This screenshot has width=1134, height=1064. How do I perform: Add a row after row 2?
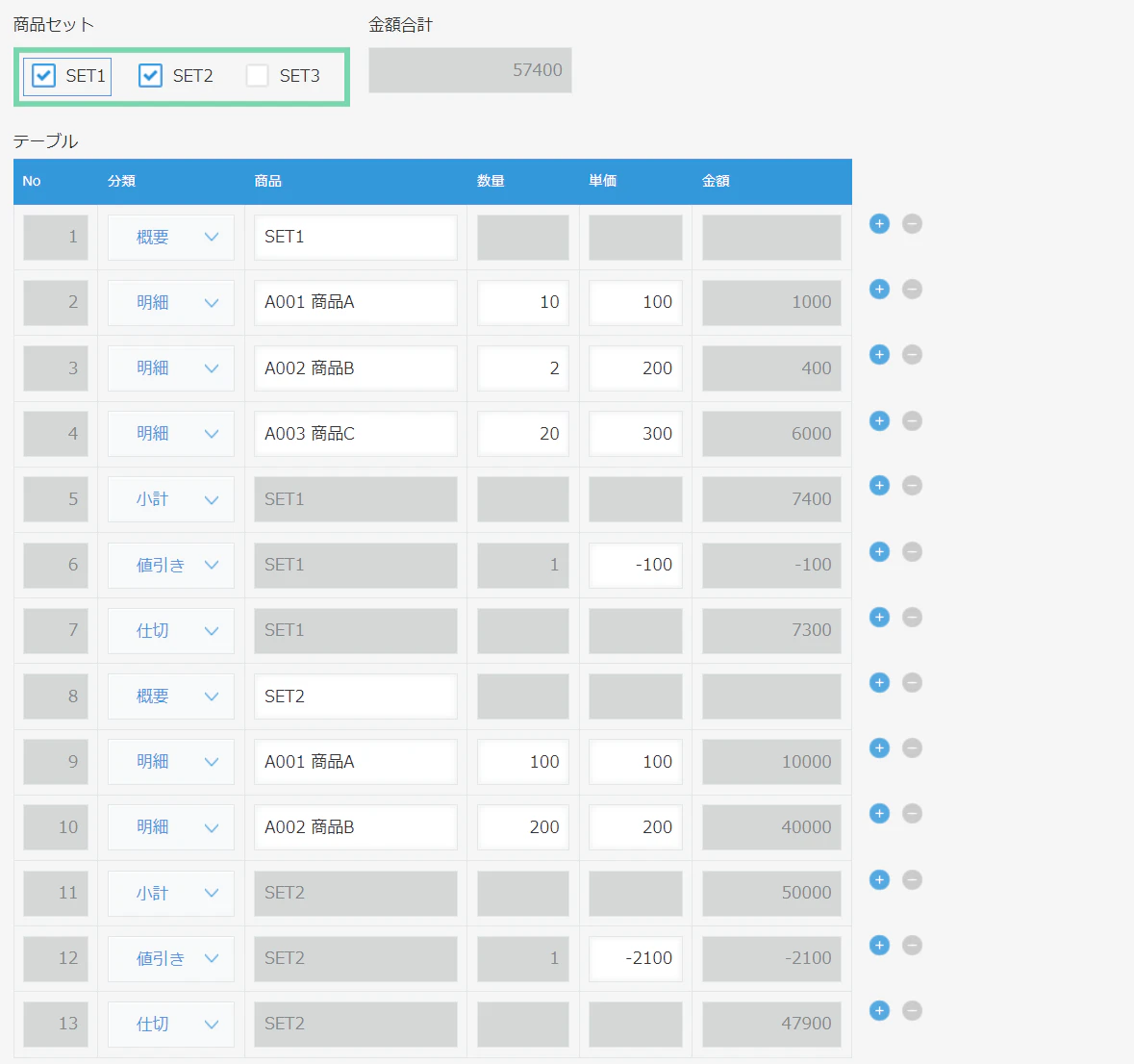[x=879, y=290]
